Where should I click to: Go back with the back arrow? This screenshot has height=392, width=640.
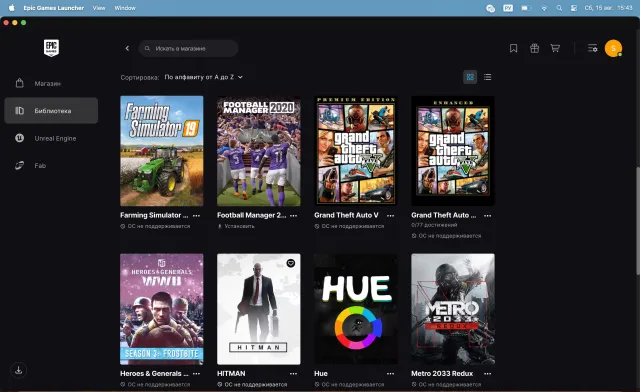(x=127, y=48)
